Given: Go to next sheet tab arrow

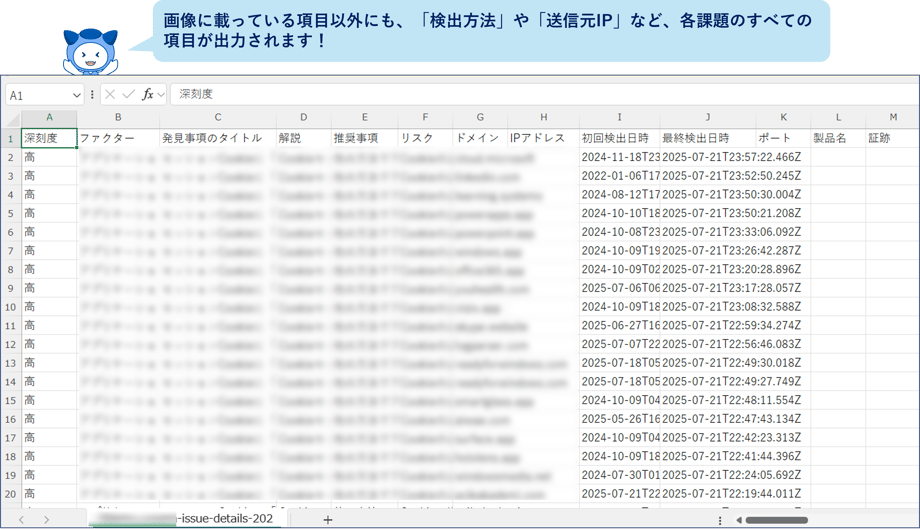Looking at the screenshot, I should point(46,519).
